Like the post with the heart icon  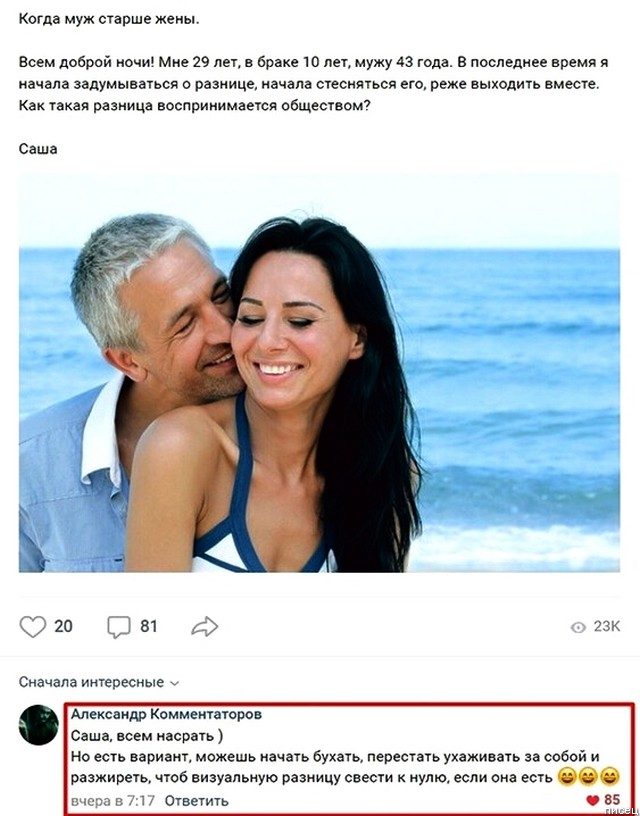[33, 627]
